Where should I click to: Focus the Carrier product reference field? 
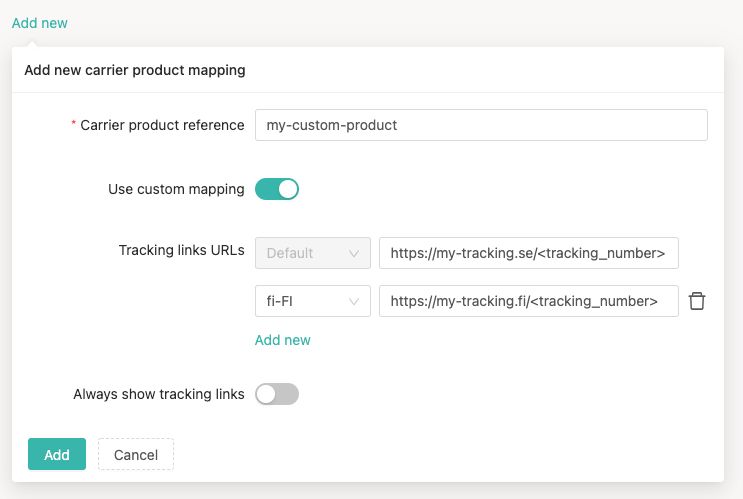(x=481, y=125)
